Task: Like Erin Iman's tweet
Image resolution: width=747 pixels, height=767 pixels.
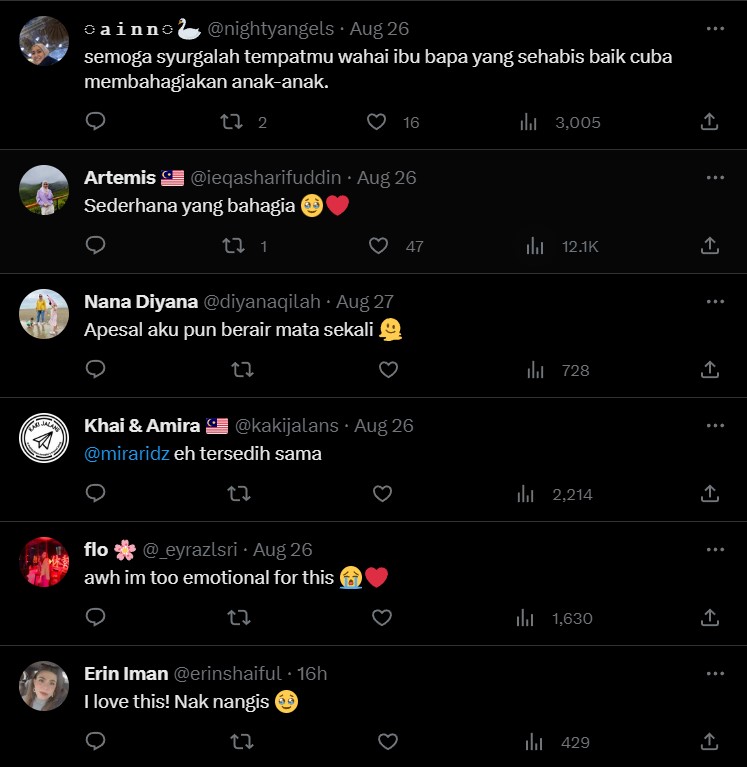Action: click(388, 742)
